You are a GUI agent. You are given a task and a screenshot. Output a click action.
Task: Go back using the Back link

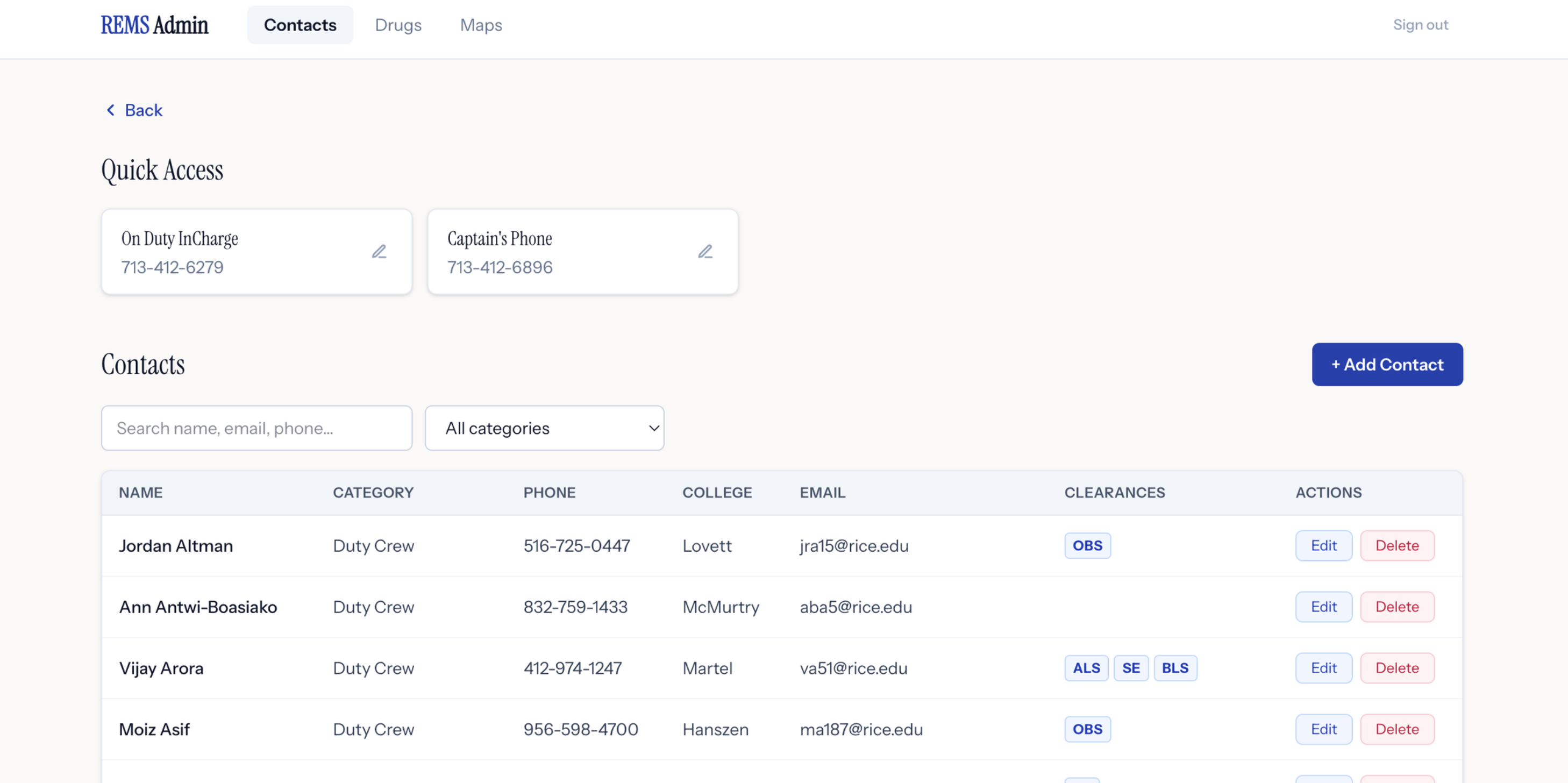pos(134,110)
